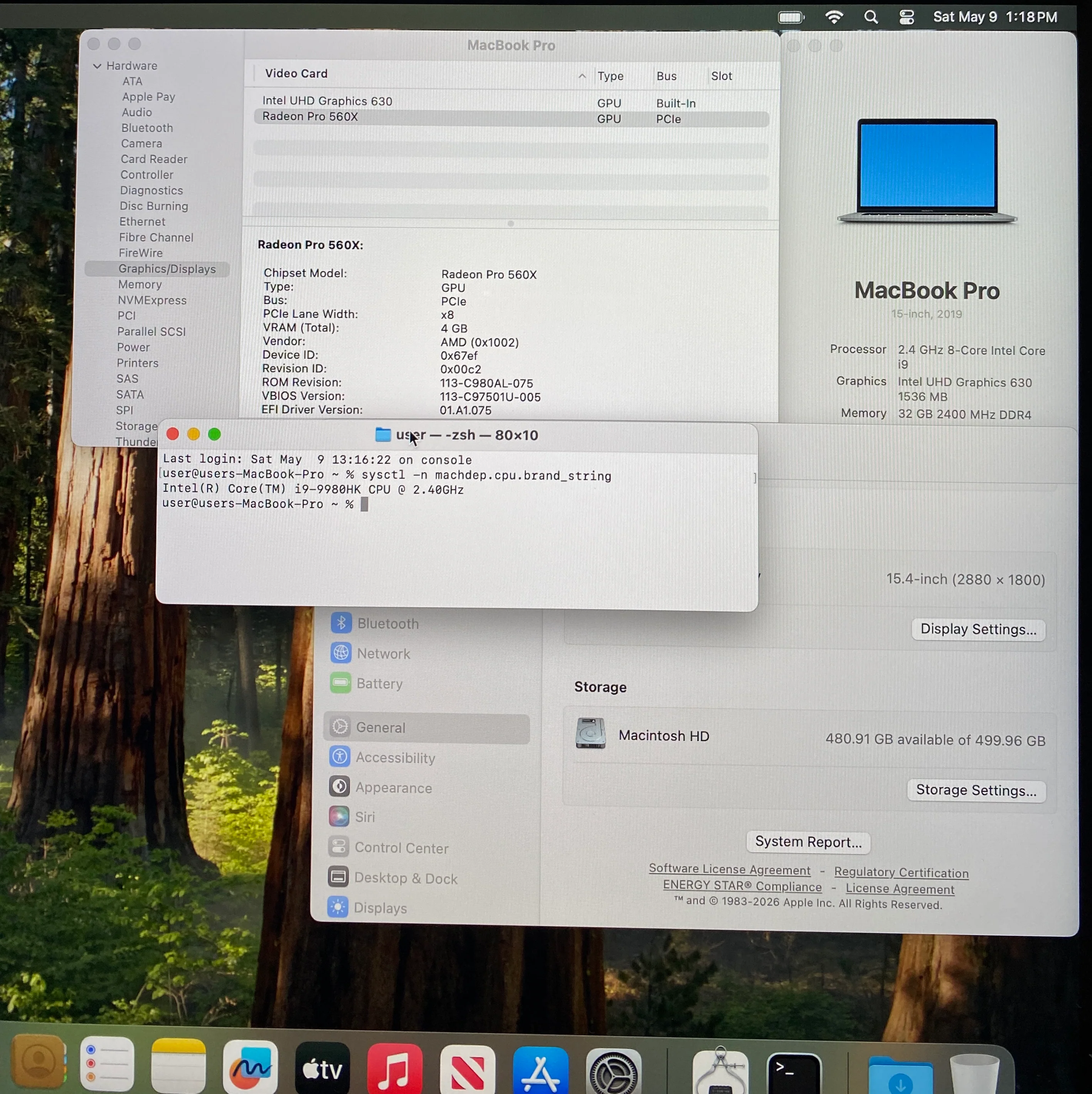Click the date and time in menu bar

[995, 17]
